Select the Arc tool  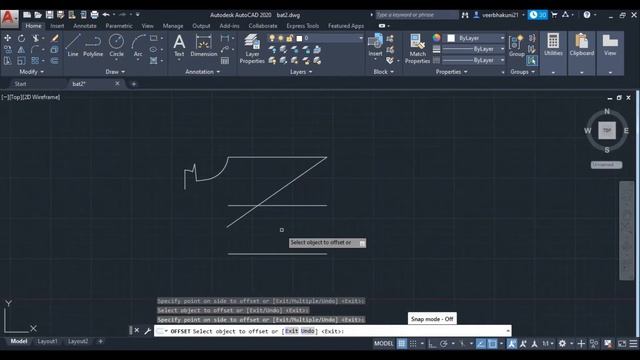pyautogui.click(x=138, y=45)
